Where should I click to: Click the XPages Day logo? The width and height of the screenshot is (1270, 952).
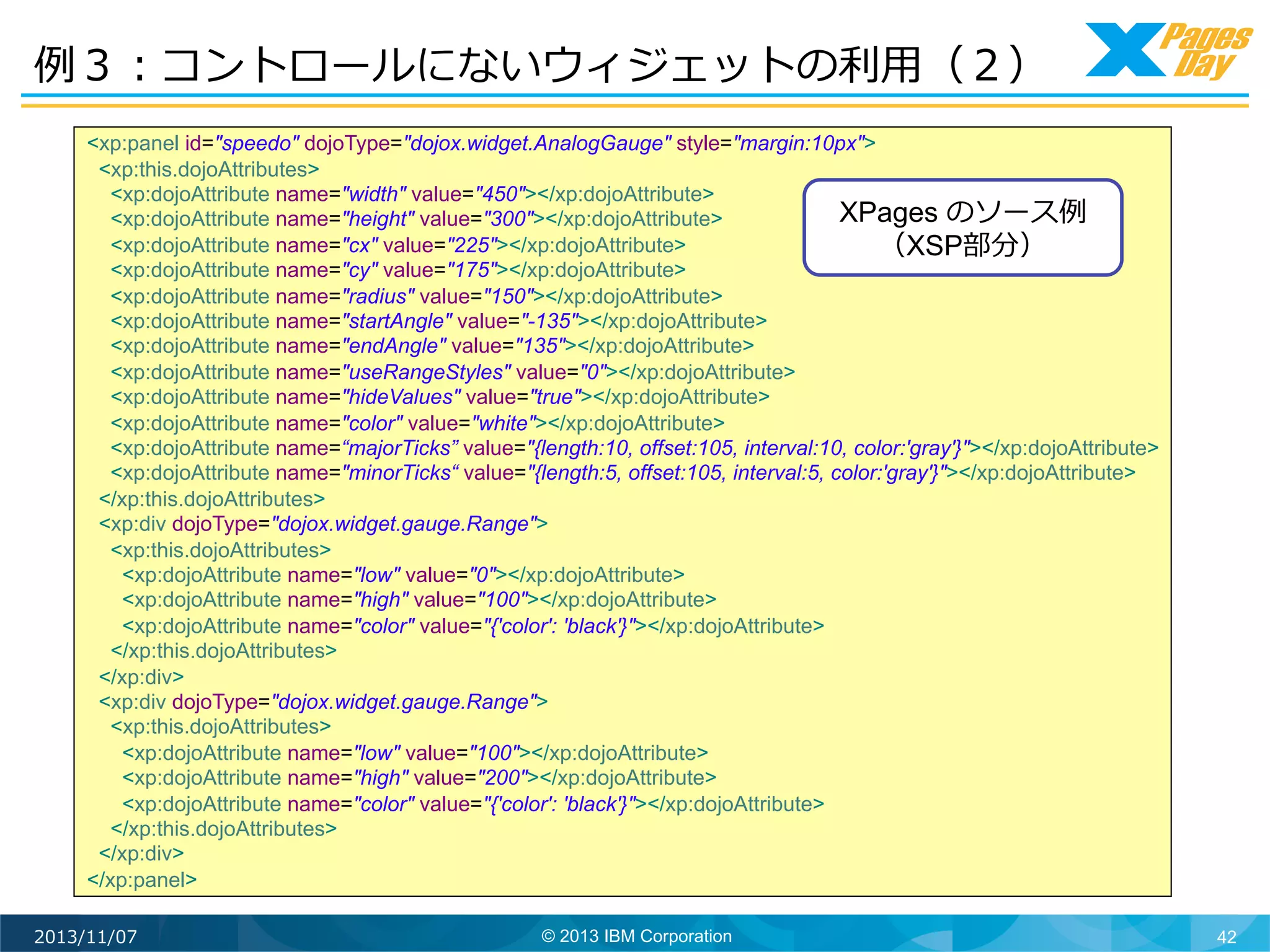tap(1168, 51)
